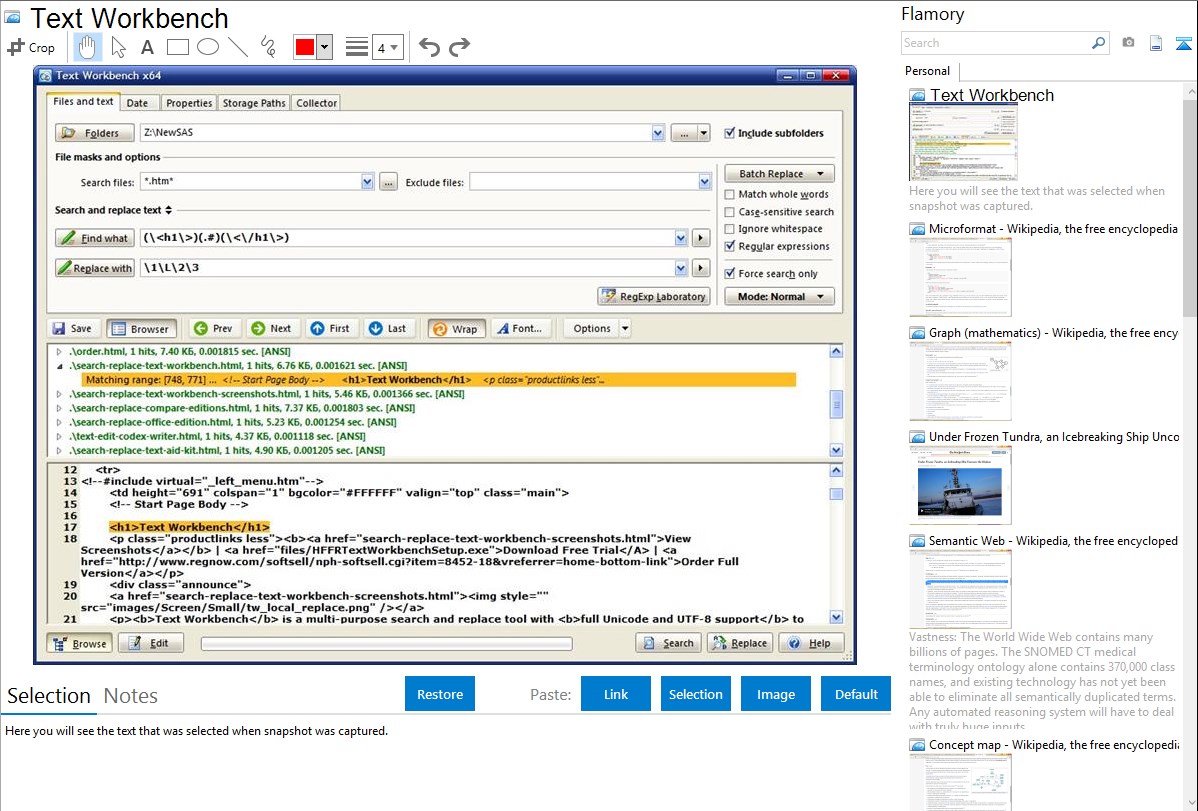Click the Search button

669,644
